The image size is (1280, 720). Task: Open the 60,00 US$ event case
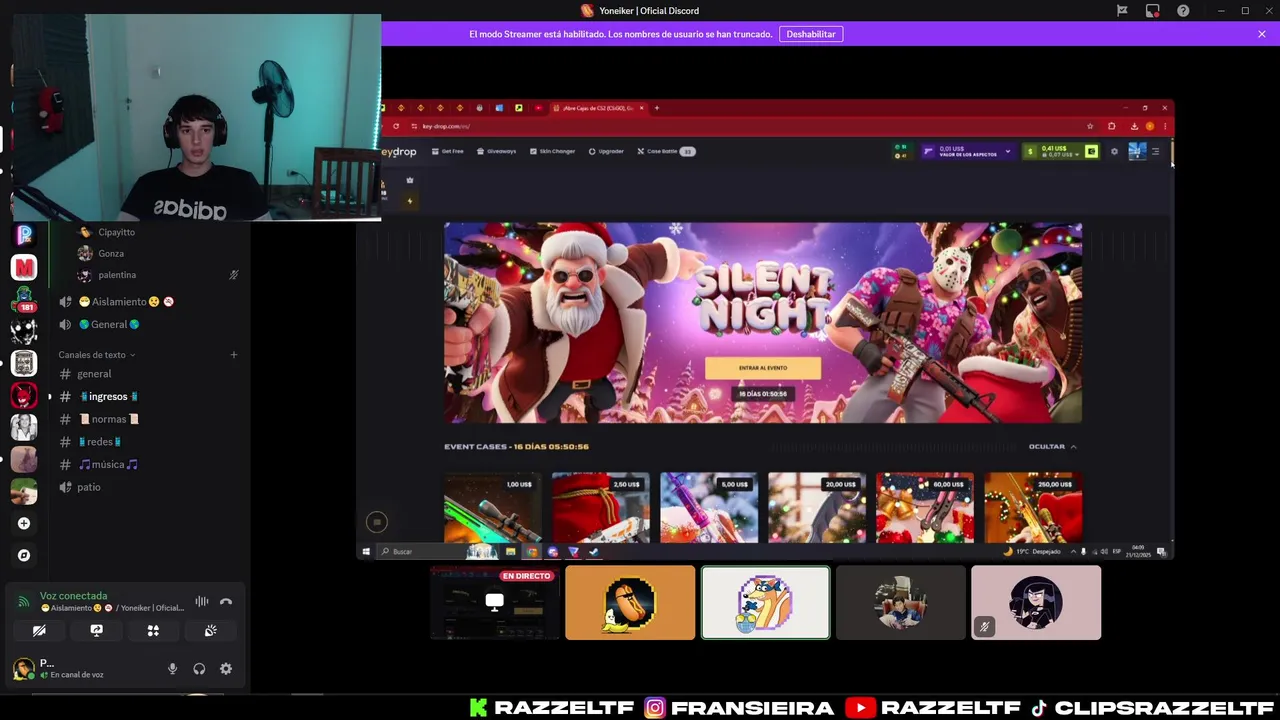pyautogui.click(x=925, y=508)
